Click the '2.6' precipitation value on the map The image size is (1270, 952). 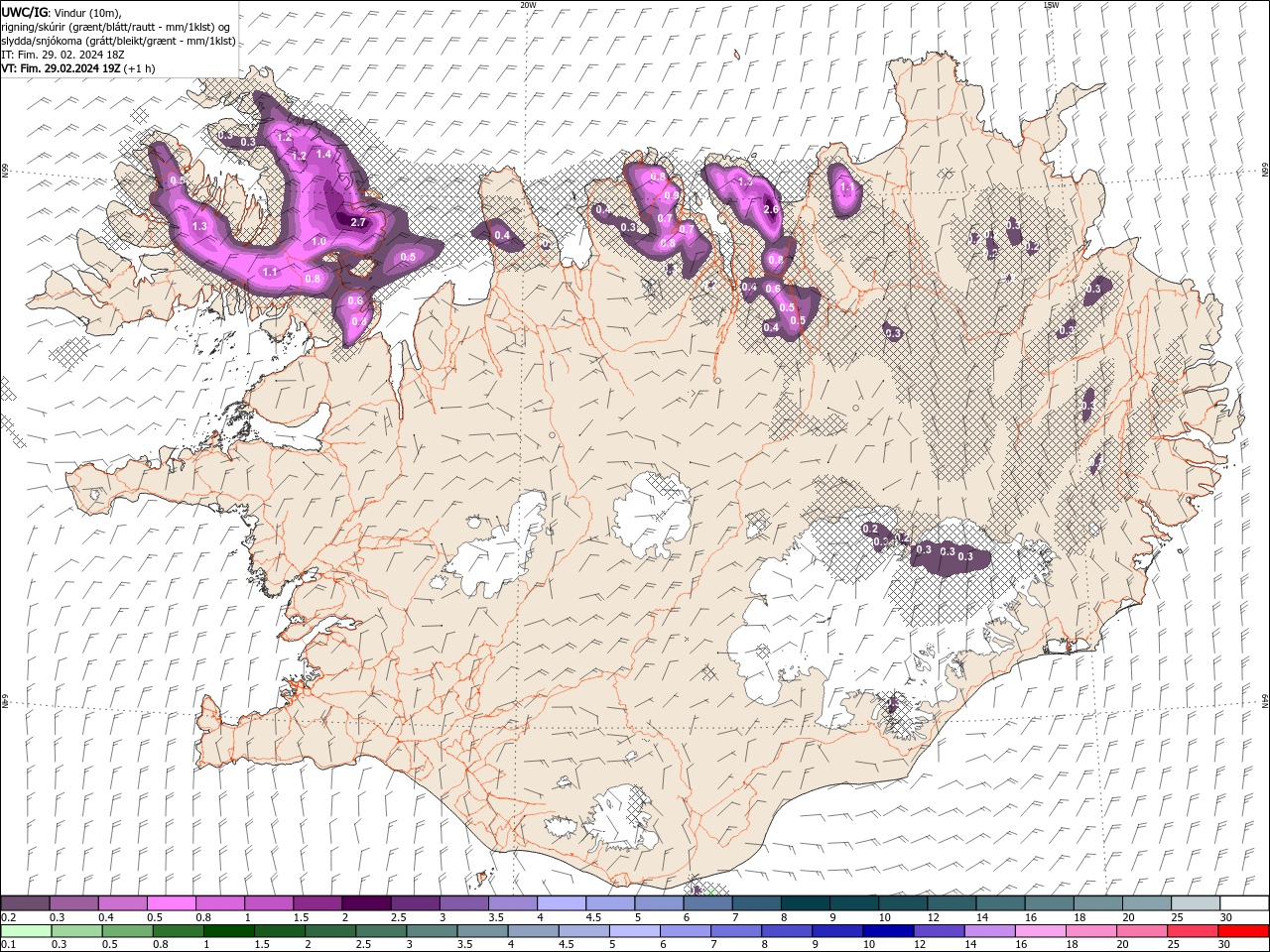point(772,208)
